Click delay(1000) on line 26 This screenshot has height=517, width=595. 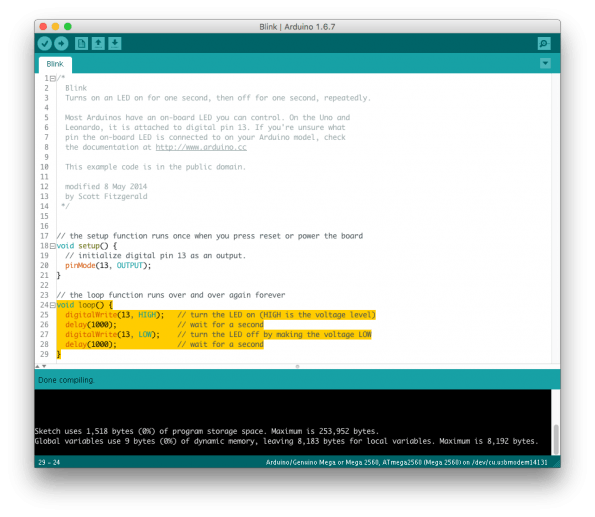pos(91,325)
